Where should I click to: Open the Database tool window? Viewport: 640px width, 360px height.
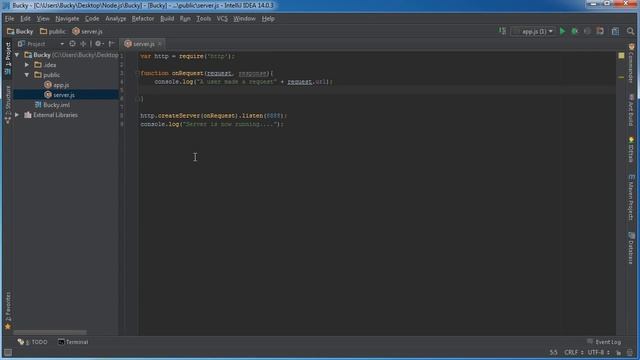[x=631, y=248]
